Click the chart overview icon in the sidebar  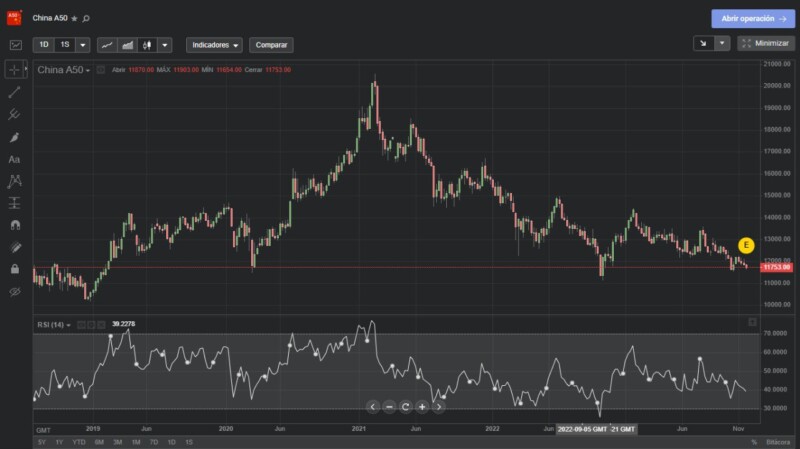(x=16, y=45)
